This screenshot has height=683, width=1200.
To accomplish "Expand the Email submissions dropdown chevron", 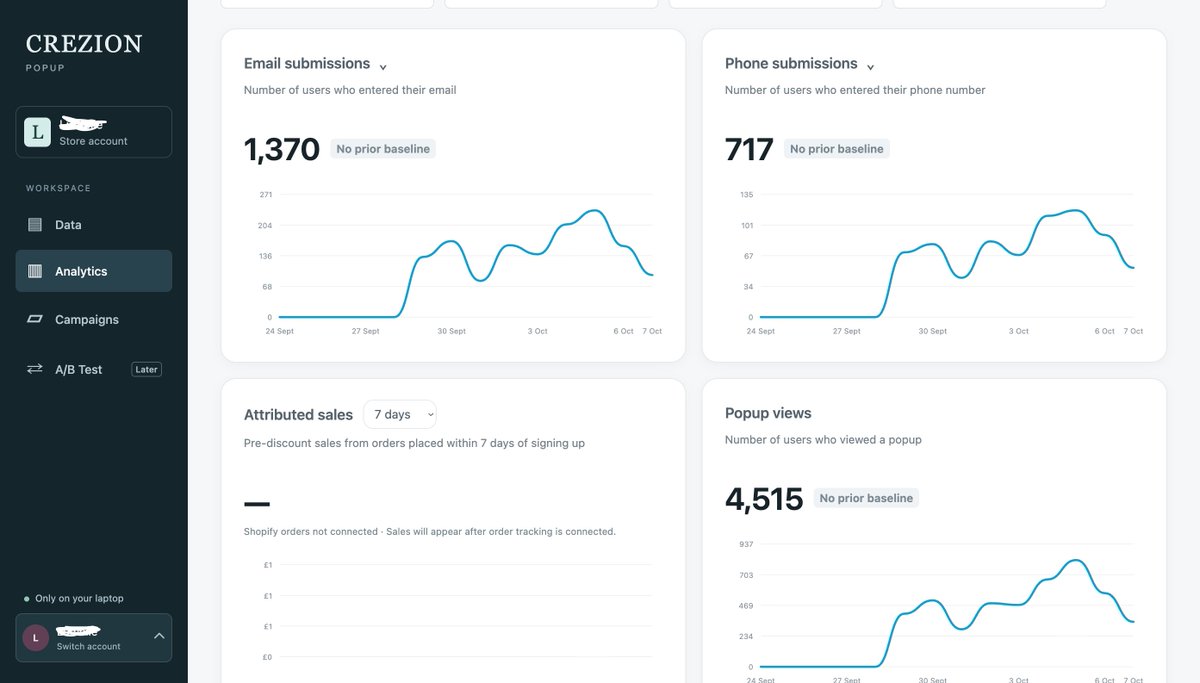I will 383,67.
